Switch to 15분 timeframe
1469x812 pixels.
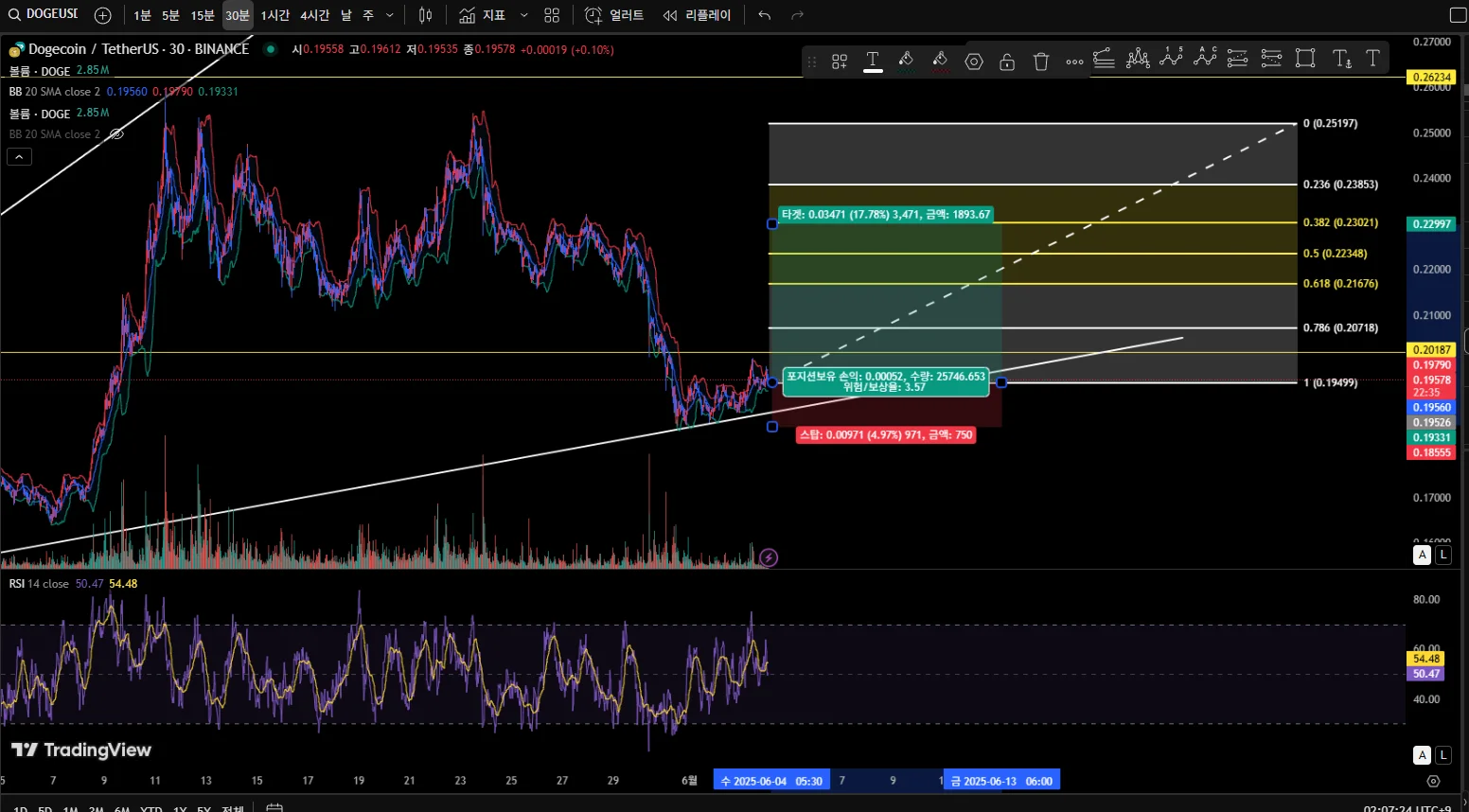(x=203, y=15)
